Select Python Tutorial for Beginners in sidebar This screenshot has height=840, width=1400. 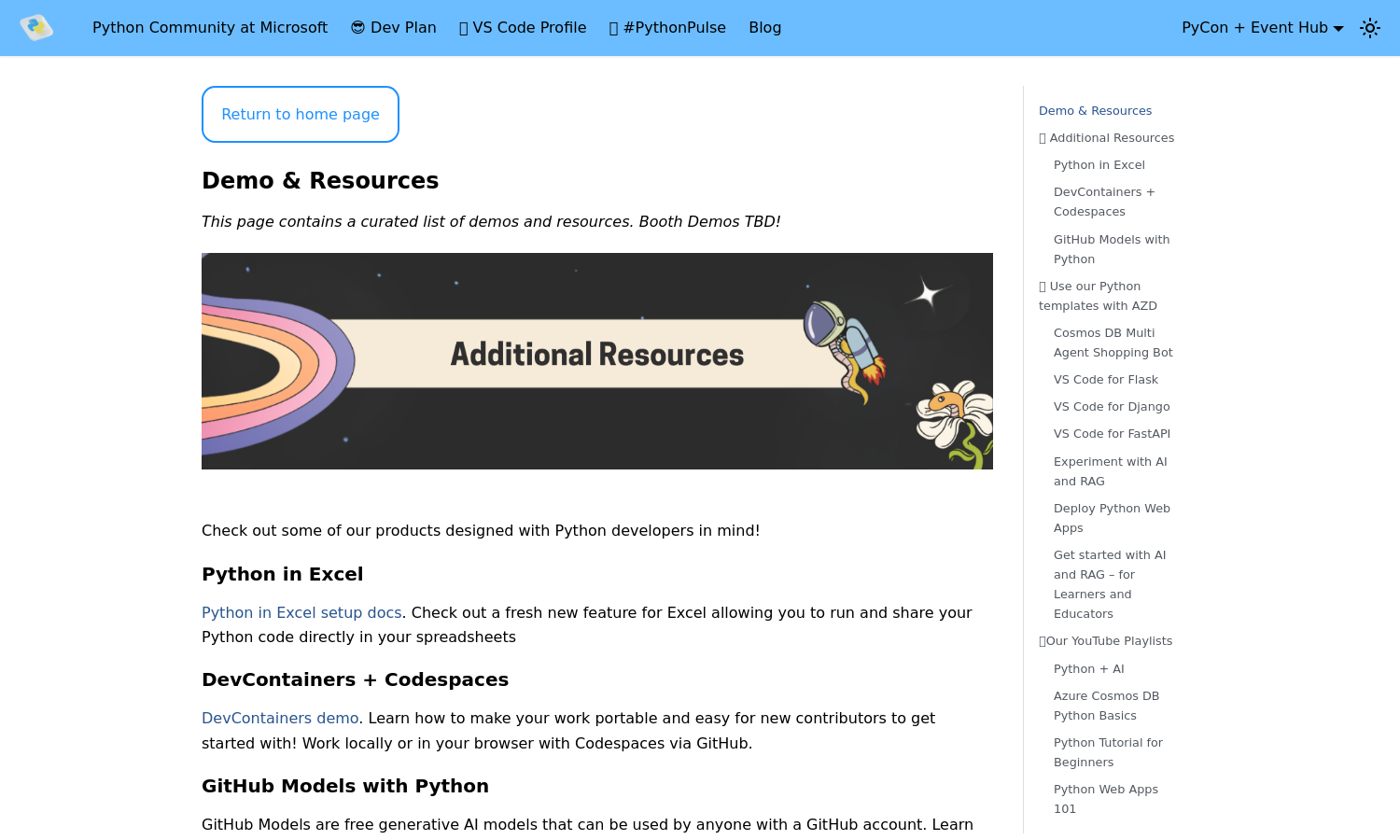click(1108, 752)
